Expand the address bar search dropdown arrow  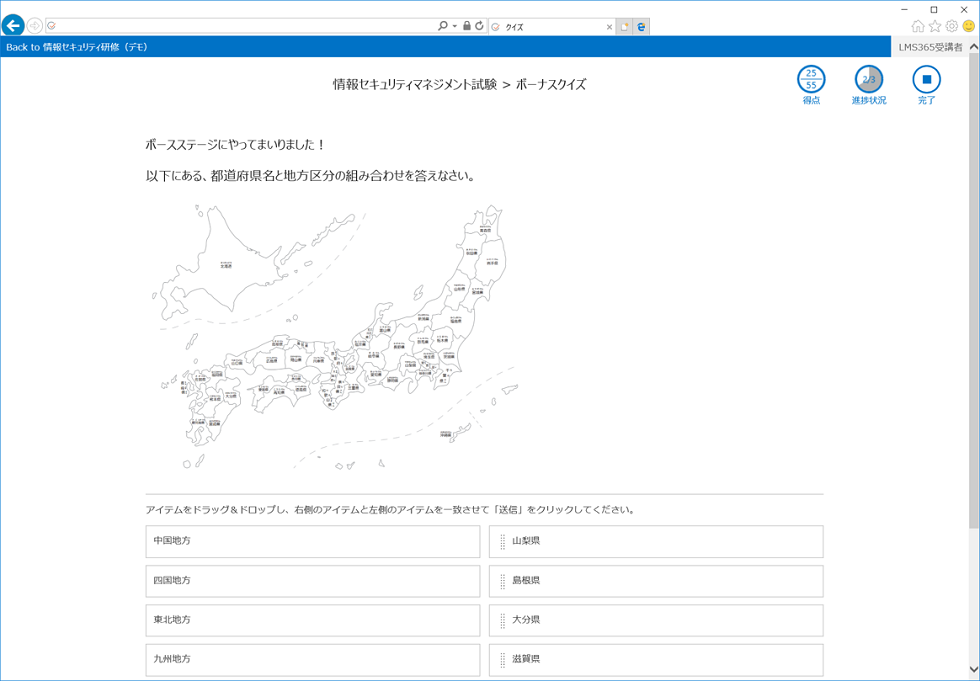455,26
